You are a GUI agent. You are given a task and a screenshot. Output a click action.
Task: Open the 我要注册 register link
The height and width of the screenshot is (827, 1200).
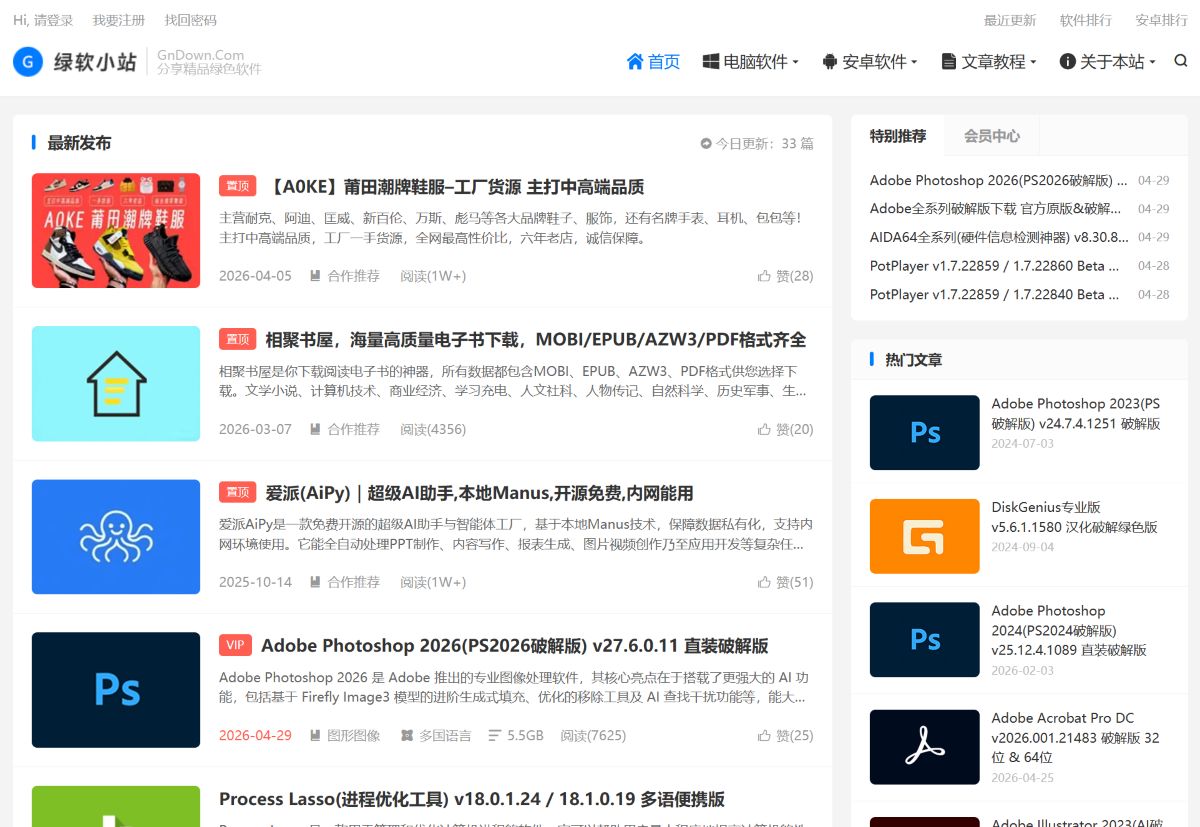[118, 20]
